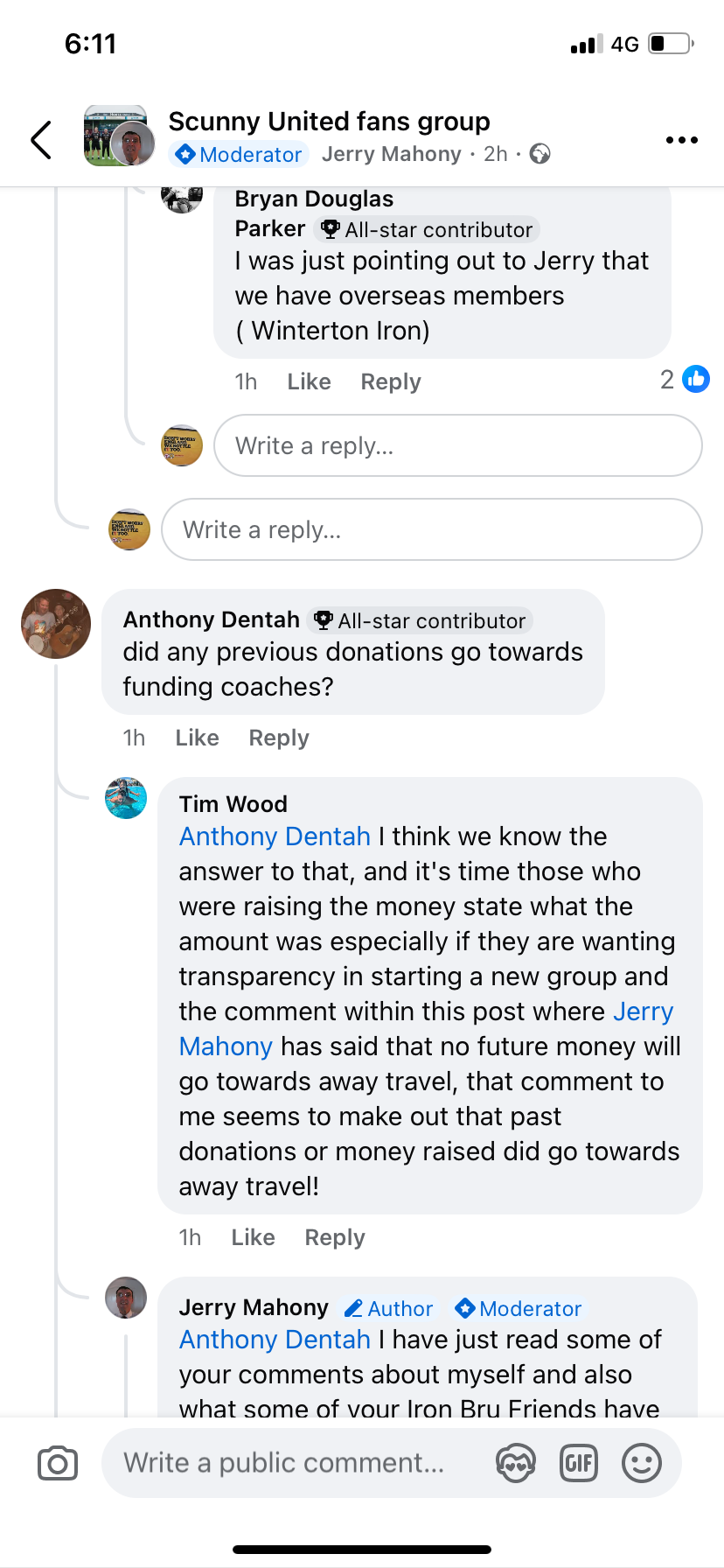This screenshot has height=1568, width=724.
Task: Tap the back arrow
Action: pos(41,140)
